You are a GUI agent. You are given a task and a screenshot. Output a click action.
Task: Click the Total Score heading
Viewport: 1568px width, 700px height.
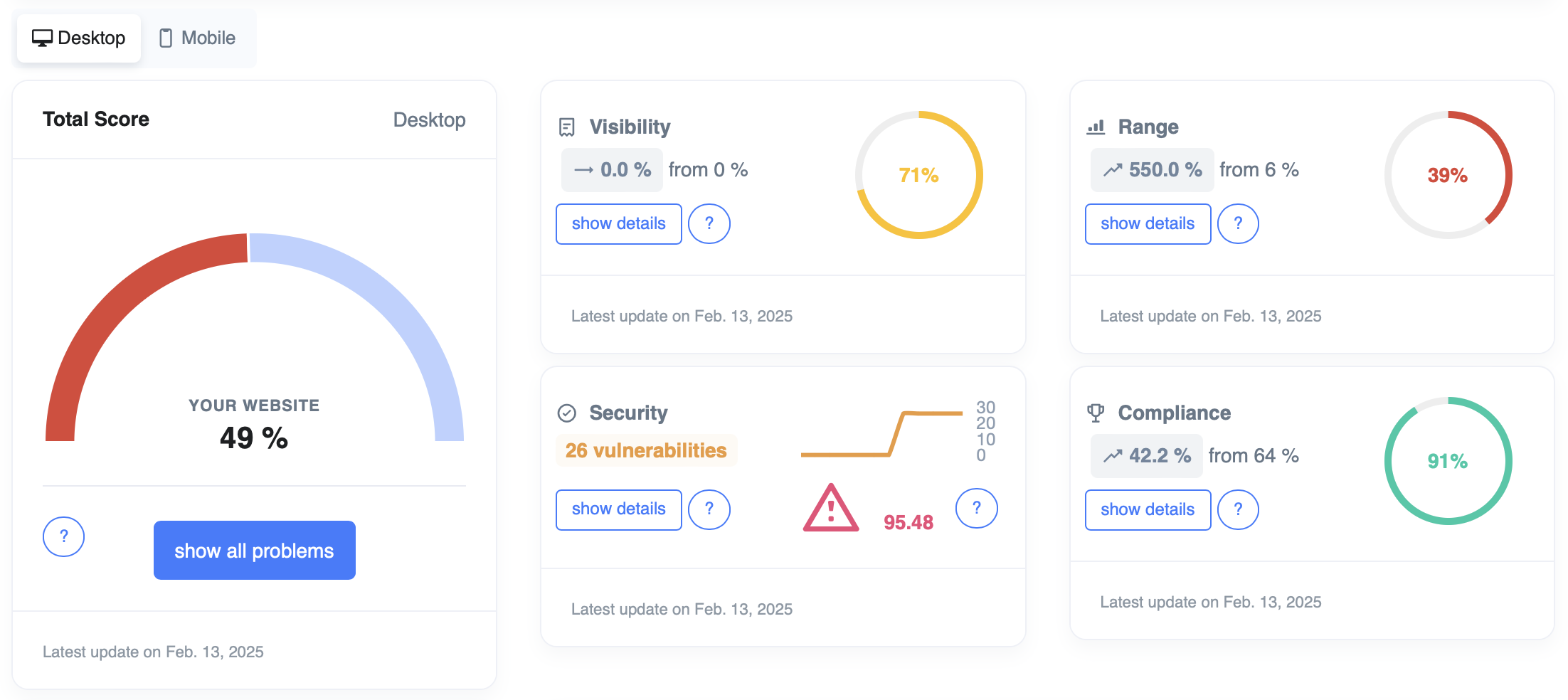(x=96, y=120)
